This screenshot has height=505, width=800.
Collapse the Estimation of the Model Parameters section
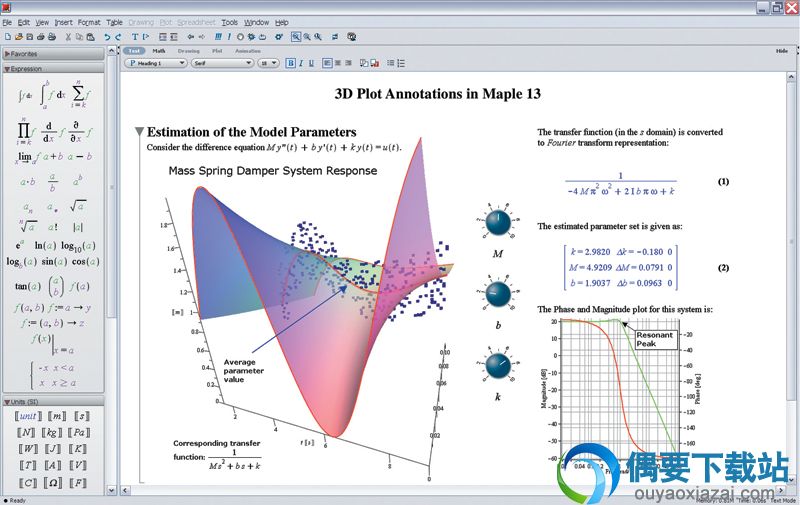pos(139,132)
